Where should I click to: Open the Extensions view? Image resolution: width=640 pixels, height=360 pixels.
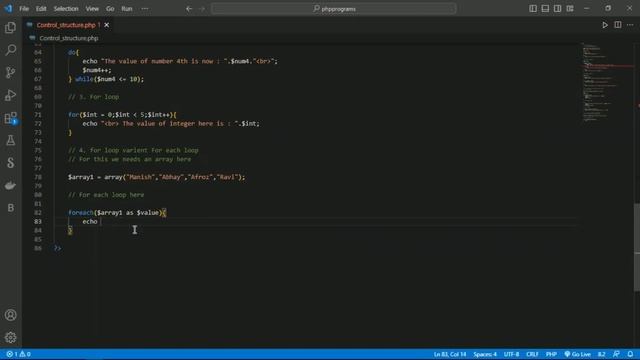click(x=11, y=118)
